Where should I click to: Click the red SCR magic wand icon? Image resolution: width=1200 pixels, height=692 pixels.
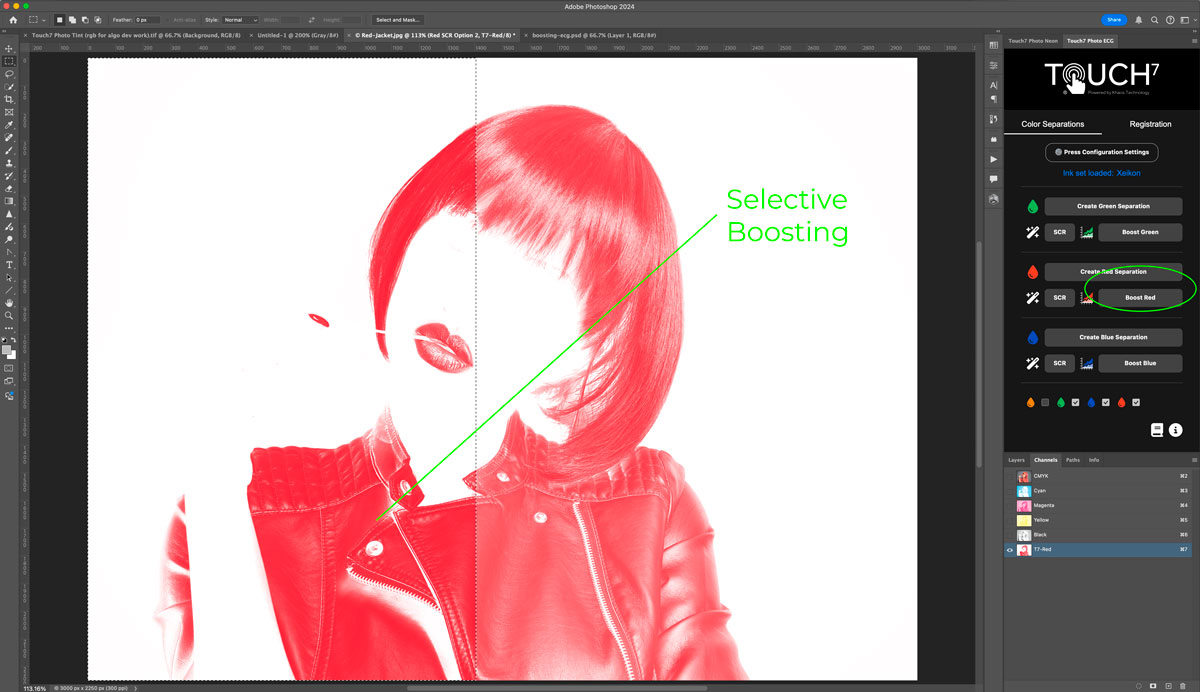coord(1032,298)
